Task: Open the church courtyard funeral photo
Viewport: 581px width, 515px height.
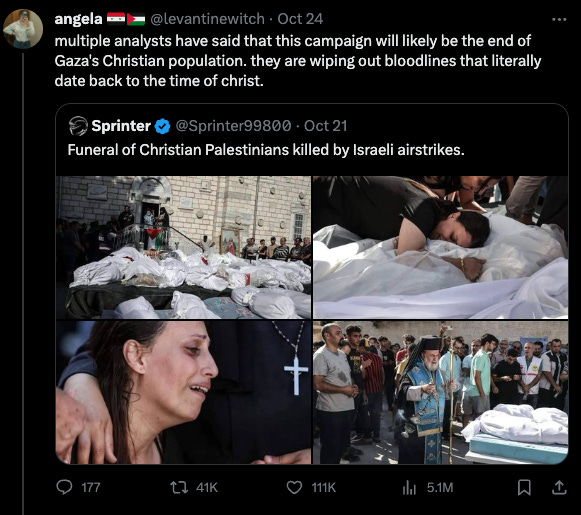Action: (183, 247)
